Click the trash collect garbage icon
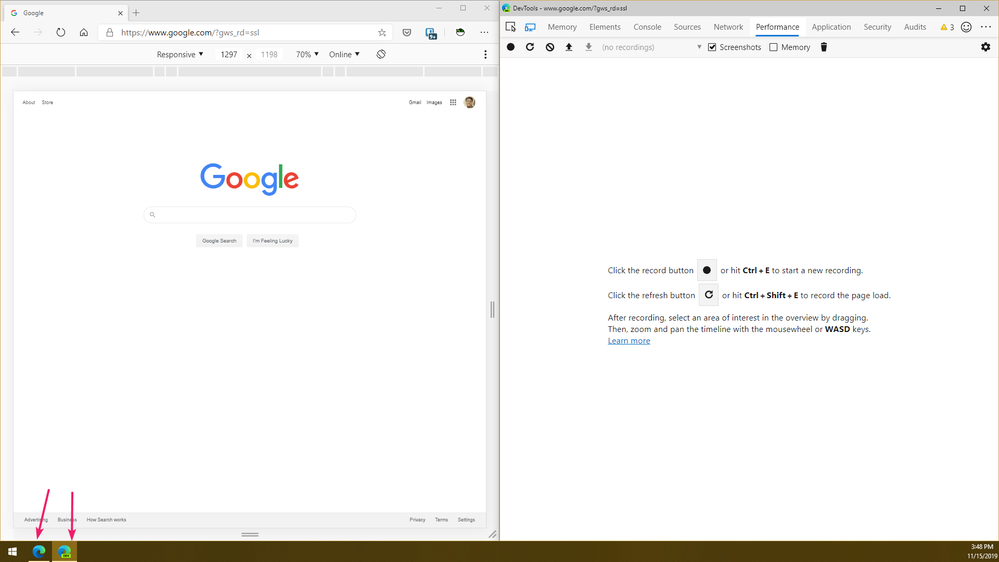This screenshot has width=999, height=562. point(824,47)
